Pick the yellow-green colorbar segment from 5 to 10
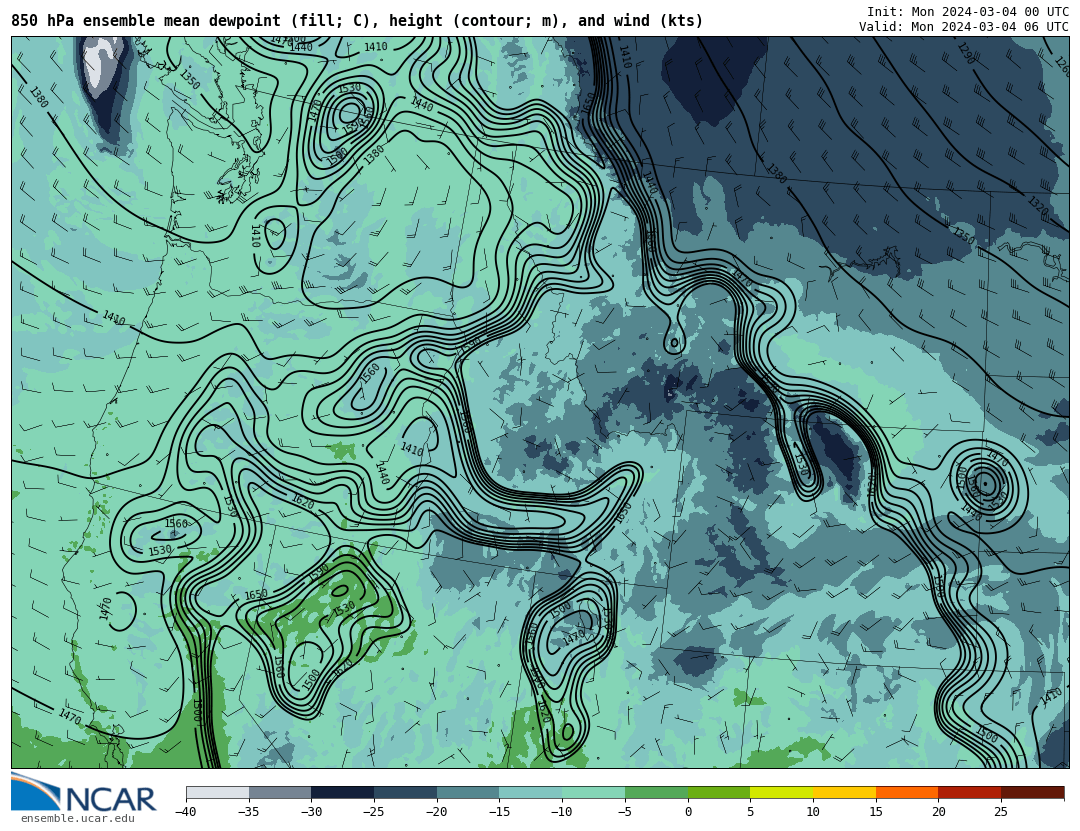This screenshot has width=1080, height=831. point(781,792)
